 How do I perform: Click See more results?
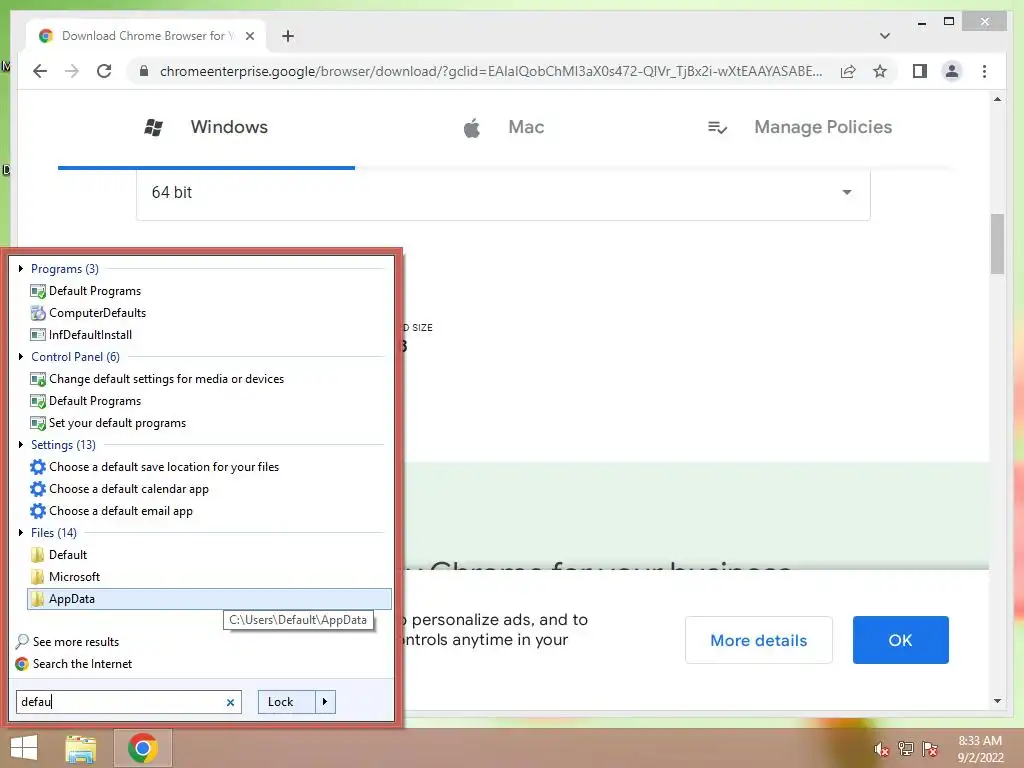(x=67, y=642)
